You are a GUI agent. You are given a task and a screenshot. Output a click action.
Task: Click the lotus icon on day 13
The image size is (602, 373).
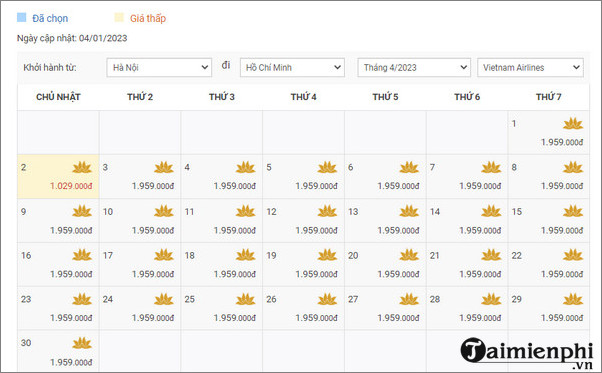(x=409, y=211)
